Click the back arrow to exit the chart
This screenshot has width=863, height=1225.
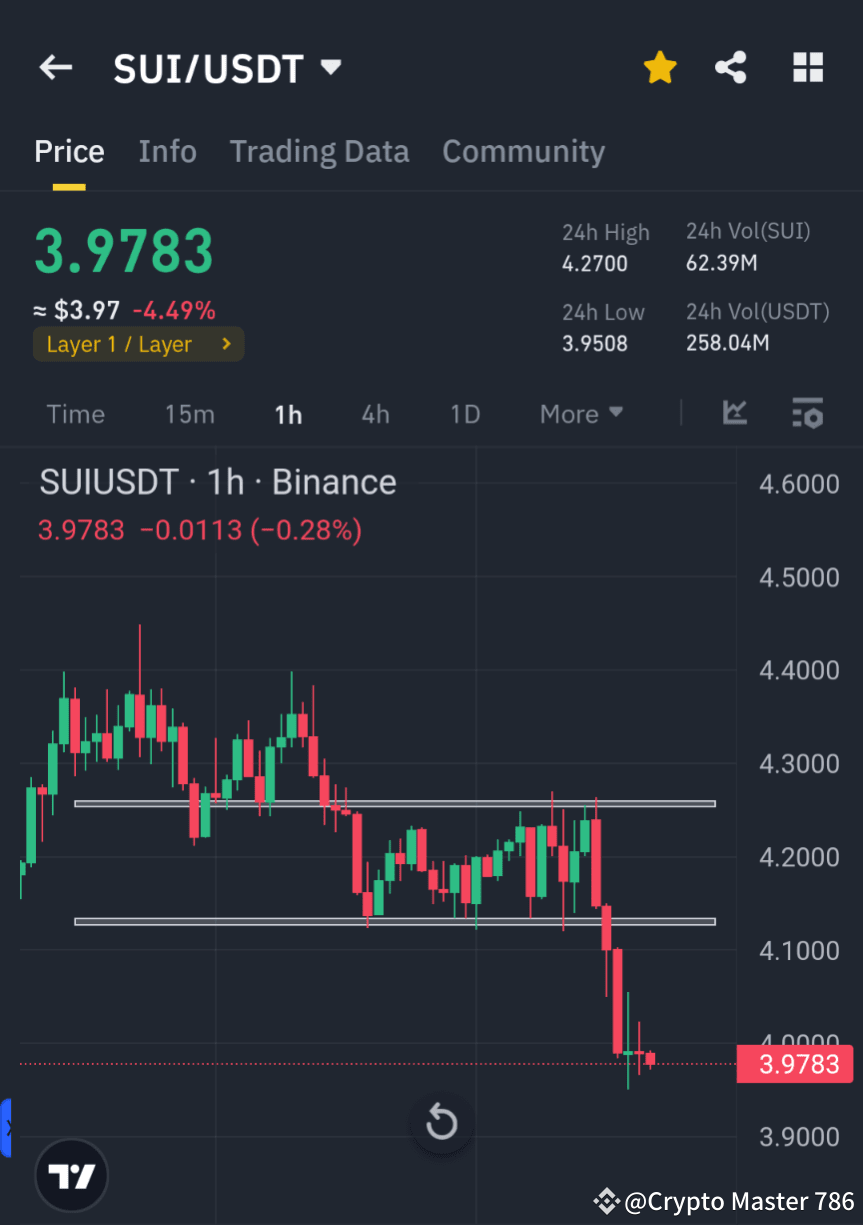click(55, 67)
